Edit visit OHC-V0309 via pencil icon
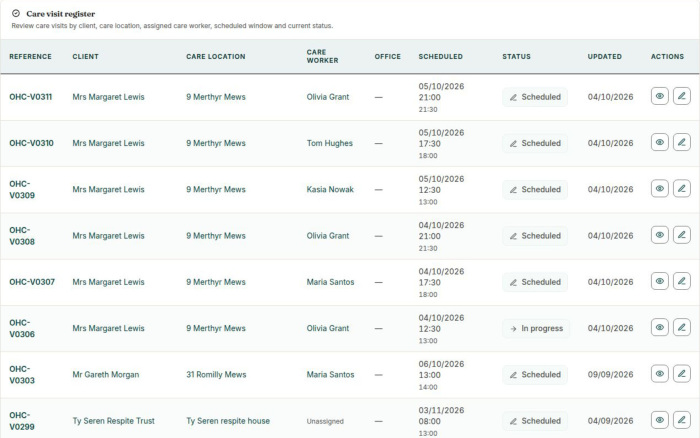700x438 pixels. click(x=682, y=188)
